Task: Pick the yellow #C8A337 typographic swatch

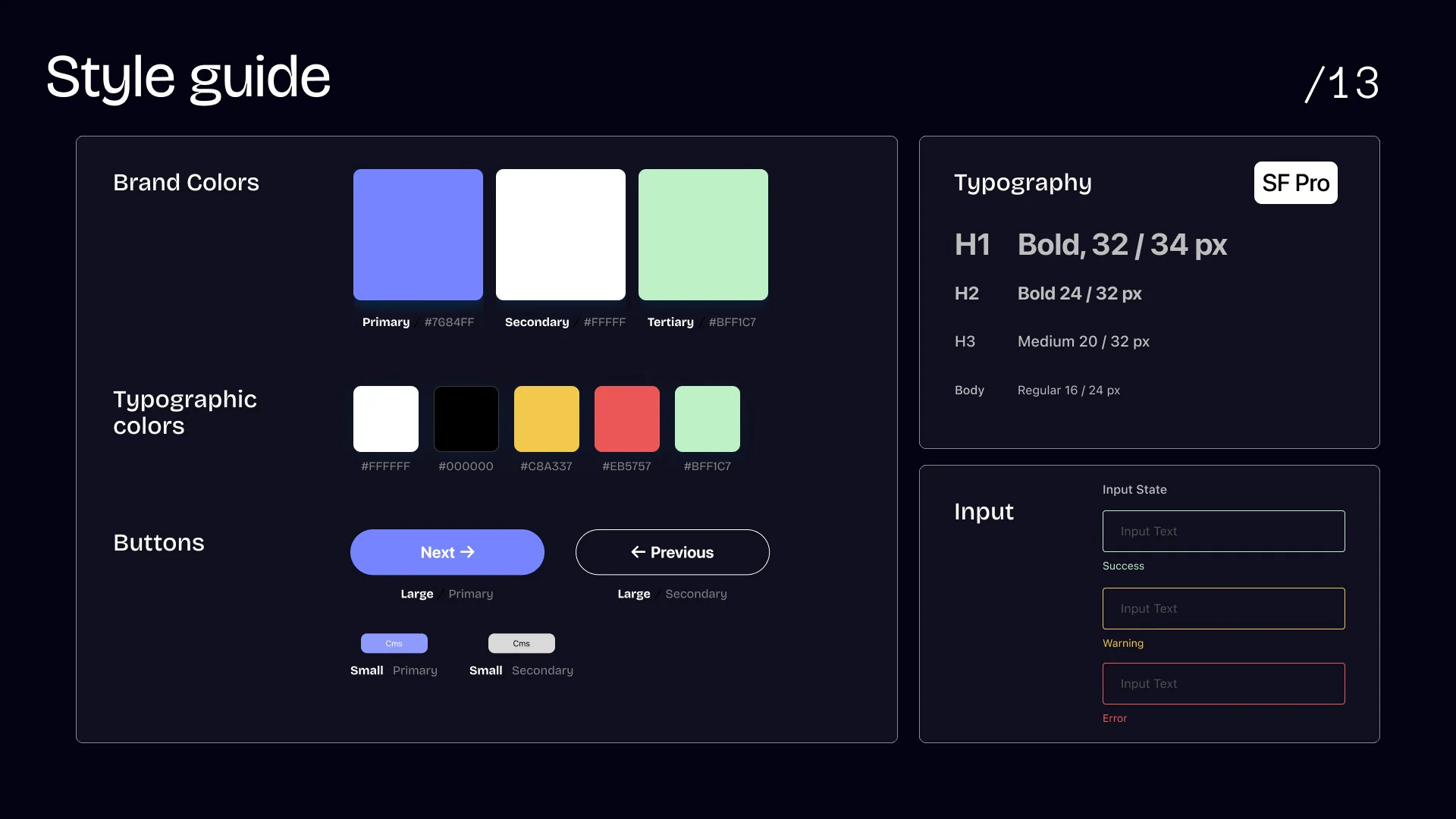Action: coord(547,419)
